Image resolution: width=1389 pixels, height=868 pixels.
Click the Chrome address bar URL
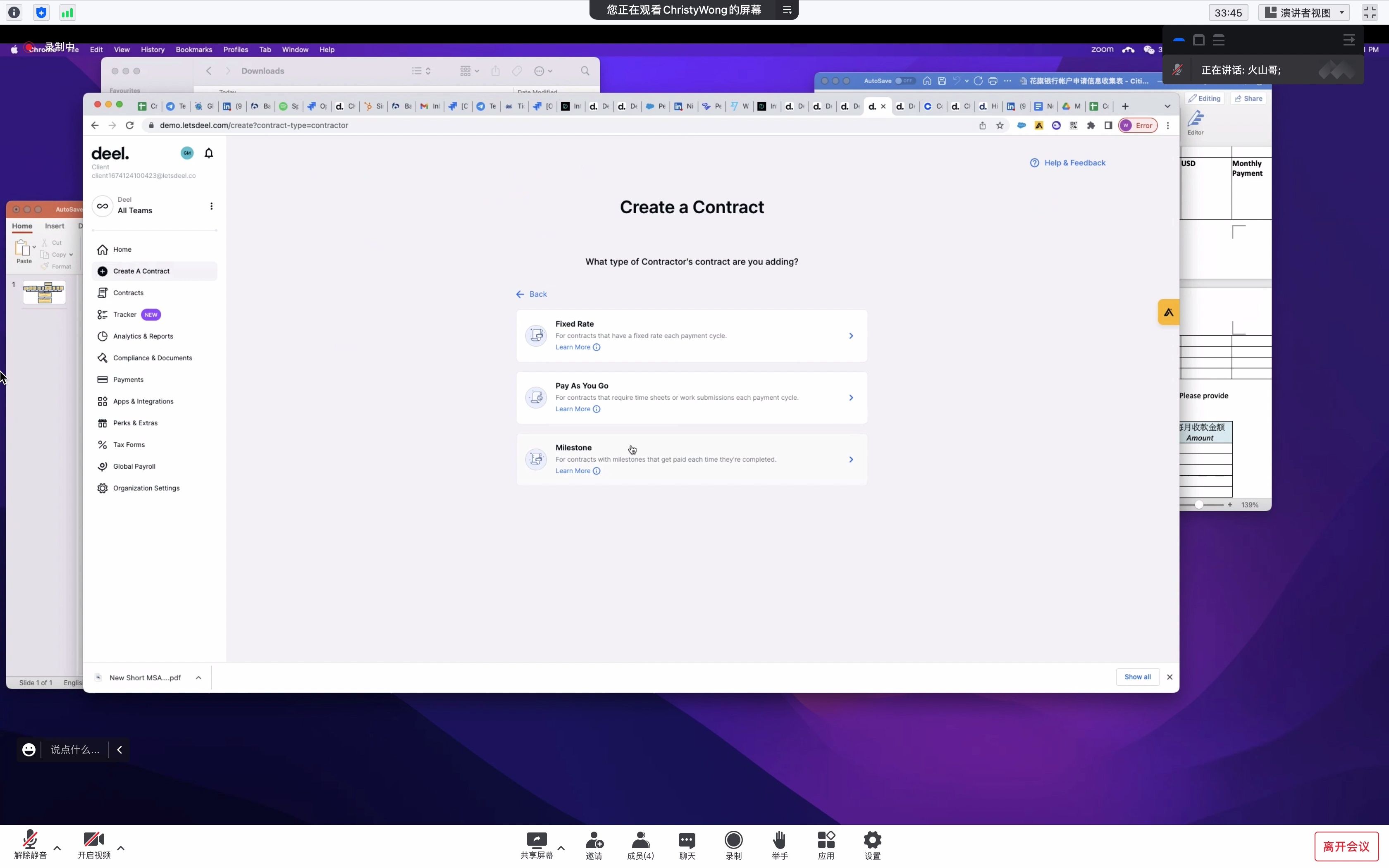(x=254, y=125)
